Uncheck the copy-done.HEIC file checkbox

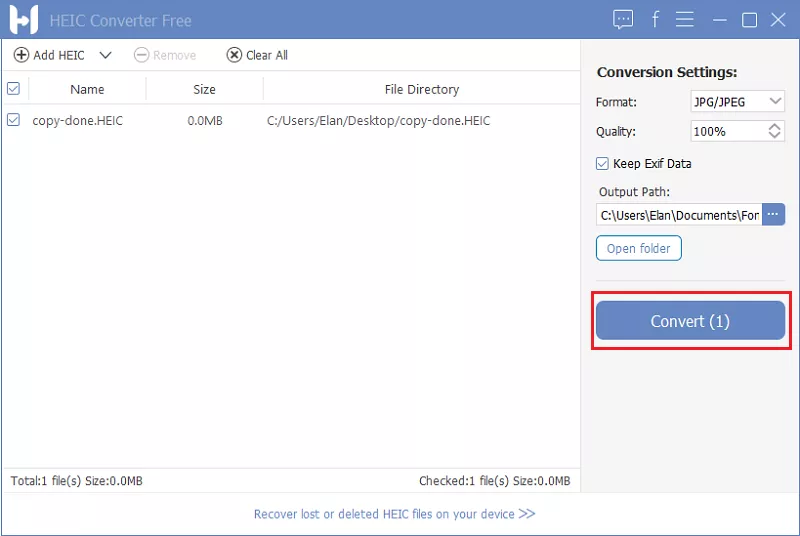[x=13, y=120]
